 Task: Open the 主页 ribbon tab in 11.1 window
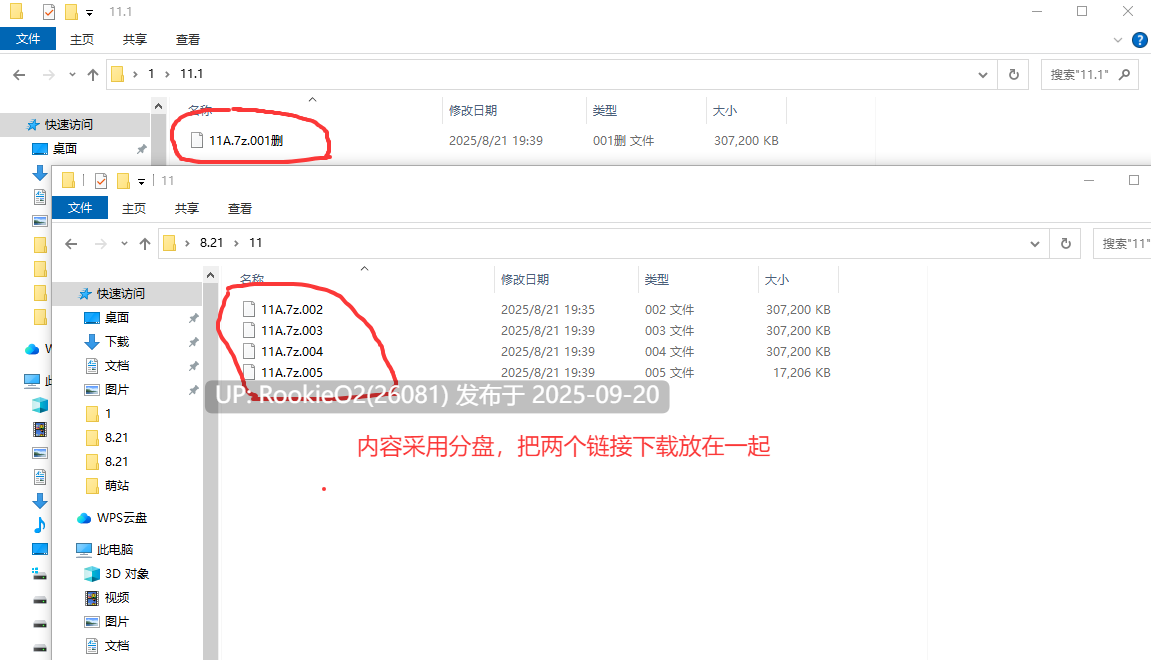(x=81, y=40)
